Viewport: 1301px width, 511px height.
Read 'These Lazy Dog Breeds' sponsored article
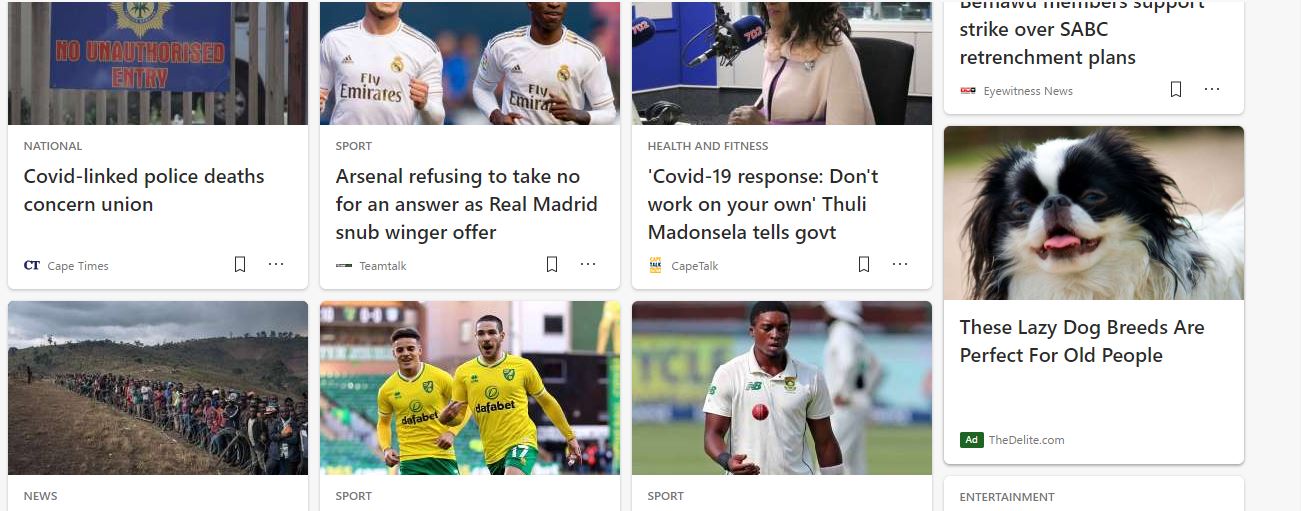[x=1082, y=341]
